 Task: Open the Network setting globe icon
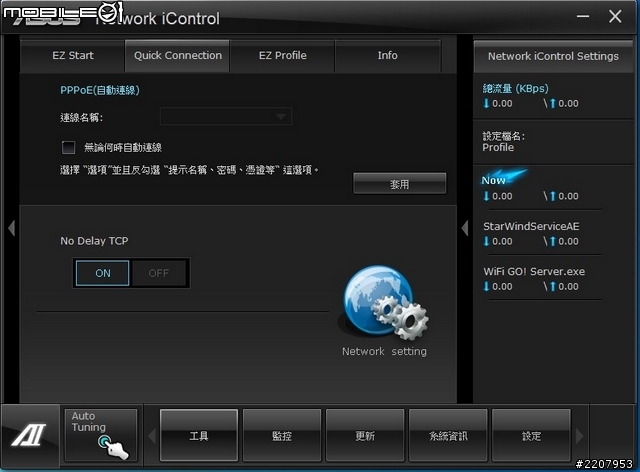click(384, 303)
